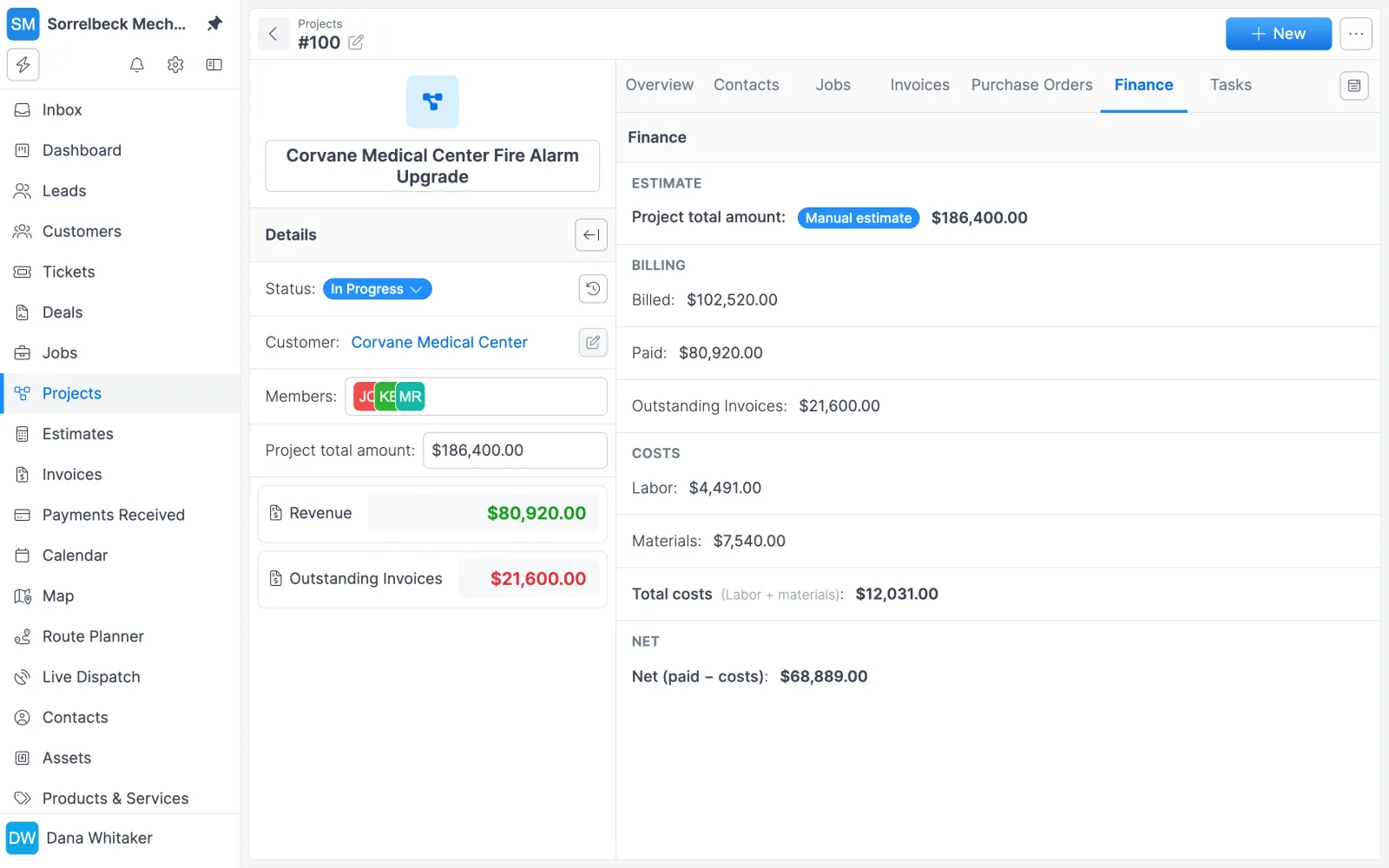Image resolution: width=1389 pixels, height=868 pixels.
Task: Open the Map page in sidebar
Action: [x=122, y=596]
